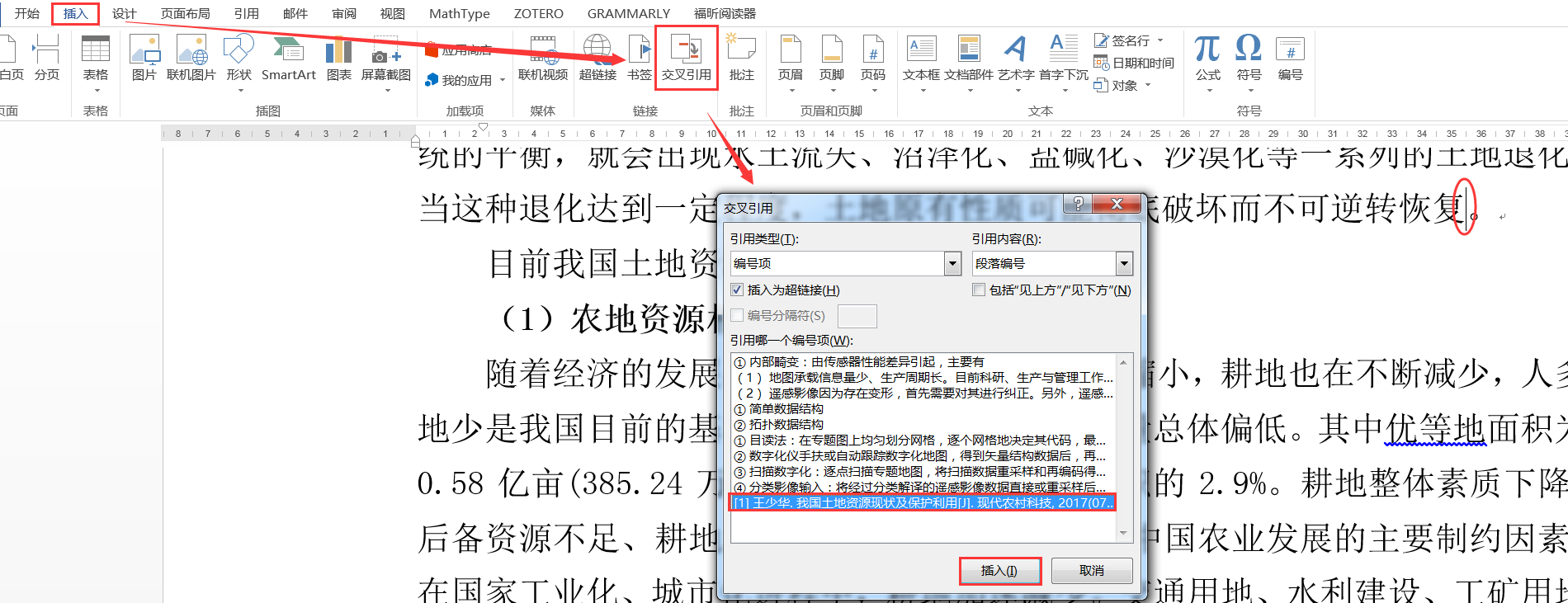The width and height of the screenshot is (1568, 603).
Task: Insert a page break icon
Action: pyautogui.click(x=46, y=57)
